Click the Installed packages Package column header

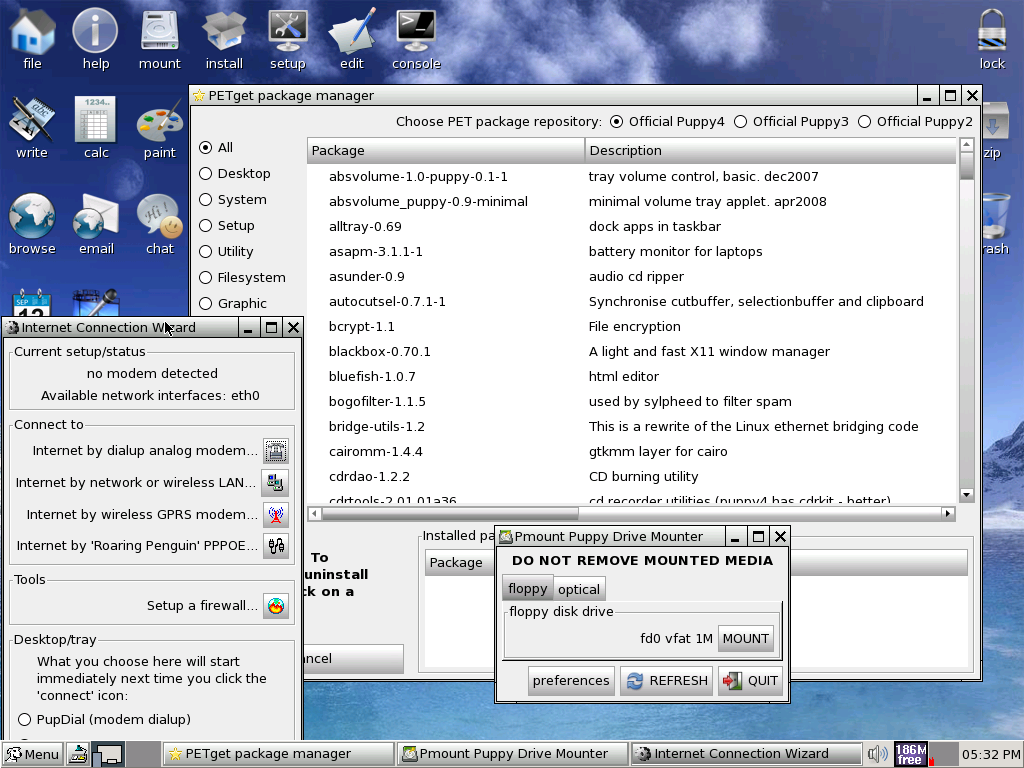point(460,563)
